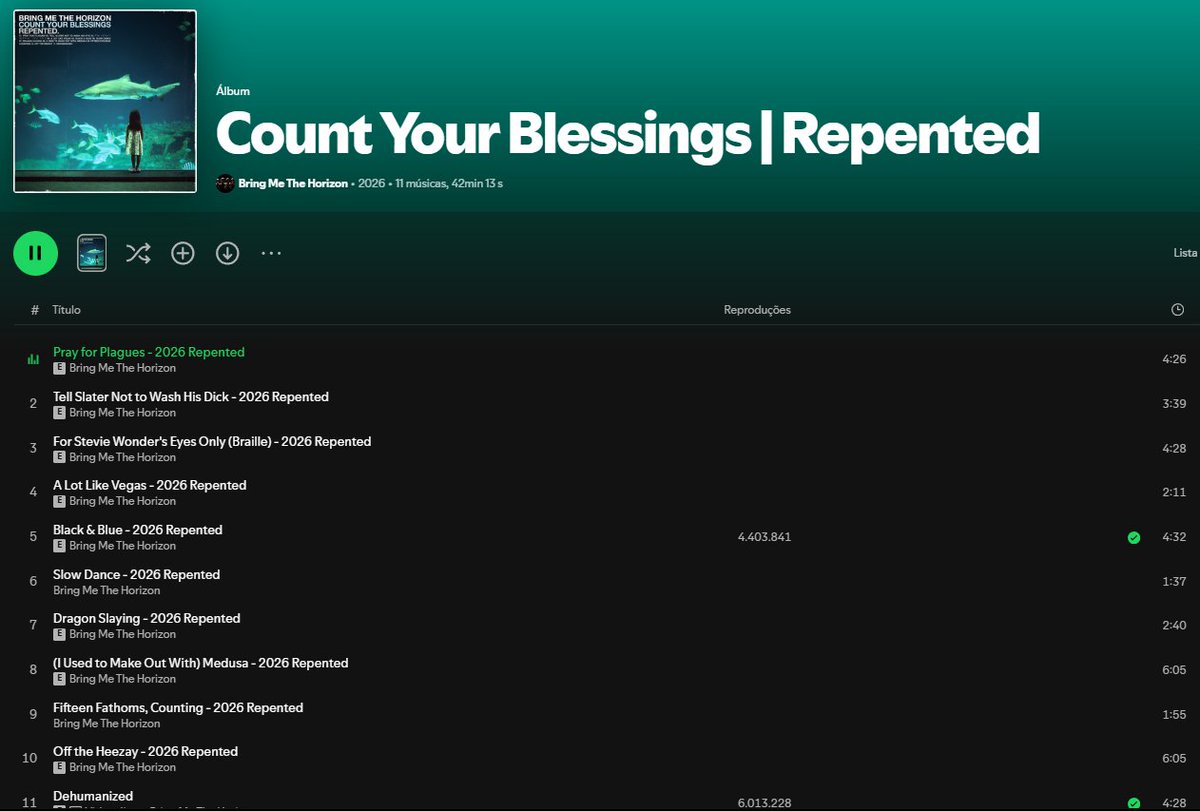Select Fifteen Fathoms, Counting - 2026 Repented
The height and width of the screenshot is (811, 1200).
click(178, 707)
